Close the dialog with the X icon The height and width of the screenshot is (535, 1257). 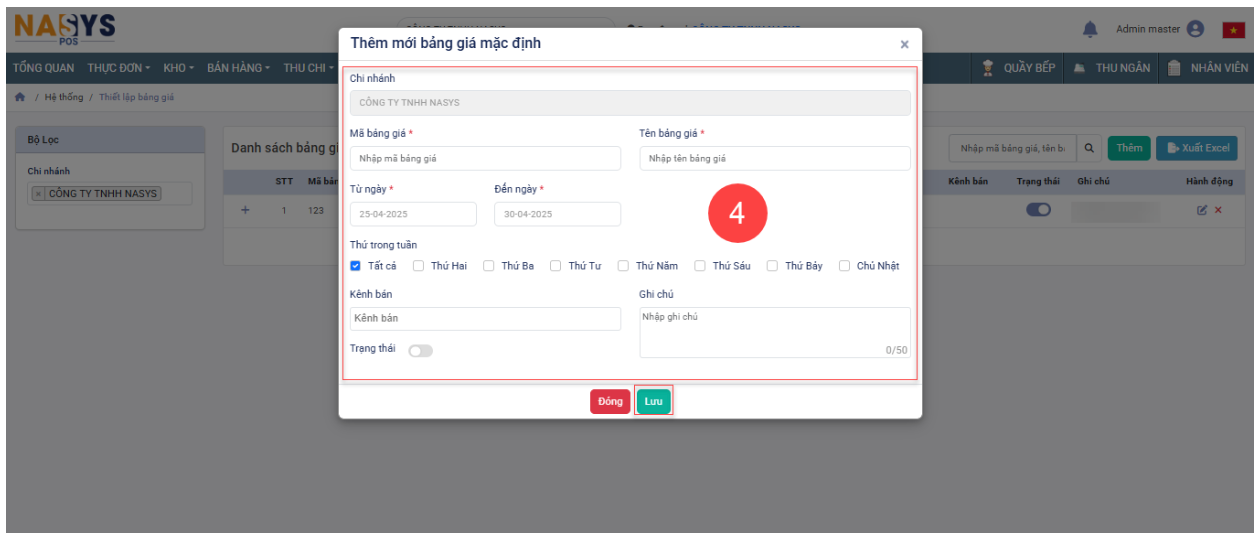click(x=904, y=45)
